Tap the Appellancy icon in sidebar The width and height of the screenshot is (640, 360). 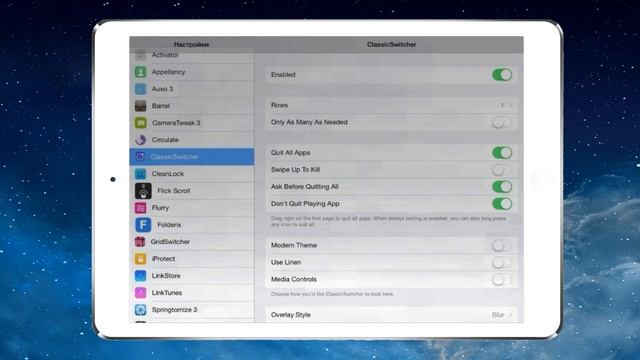coord(140,72)
